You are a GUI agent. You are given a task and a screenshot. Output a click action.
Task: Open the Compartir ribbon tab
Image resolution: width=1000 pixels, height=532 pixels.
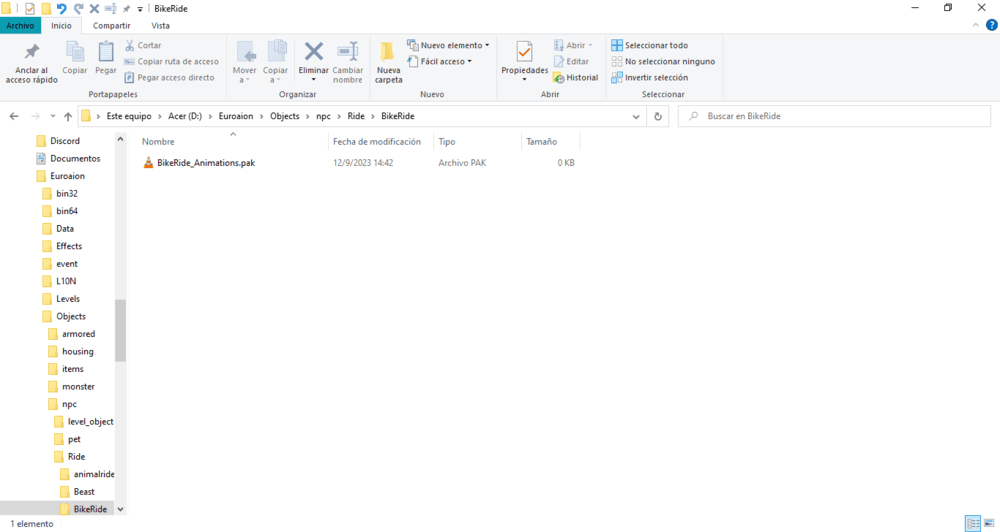click(111, 25)
